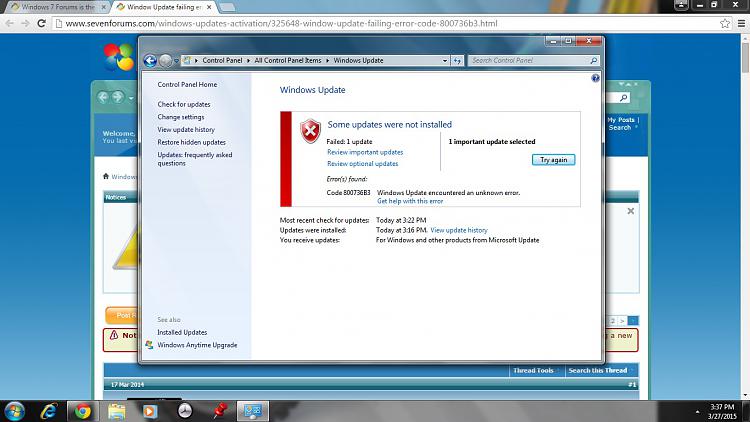The height and width of the screenshot is (422, 750).
Task: Open Windows Media Player taskbar icon
Action: (150, 411)
